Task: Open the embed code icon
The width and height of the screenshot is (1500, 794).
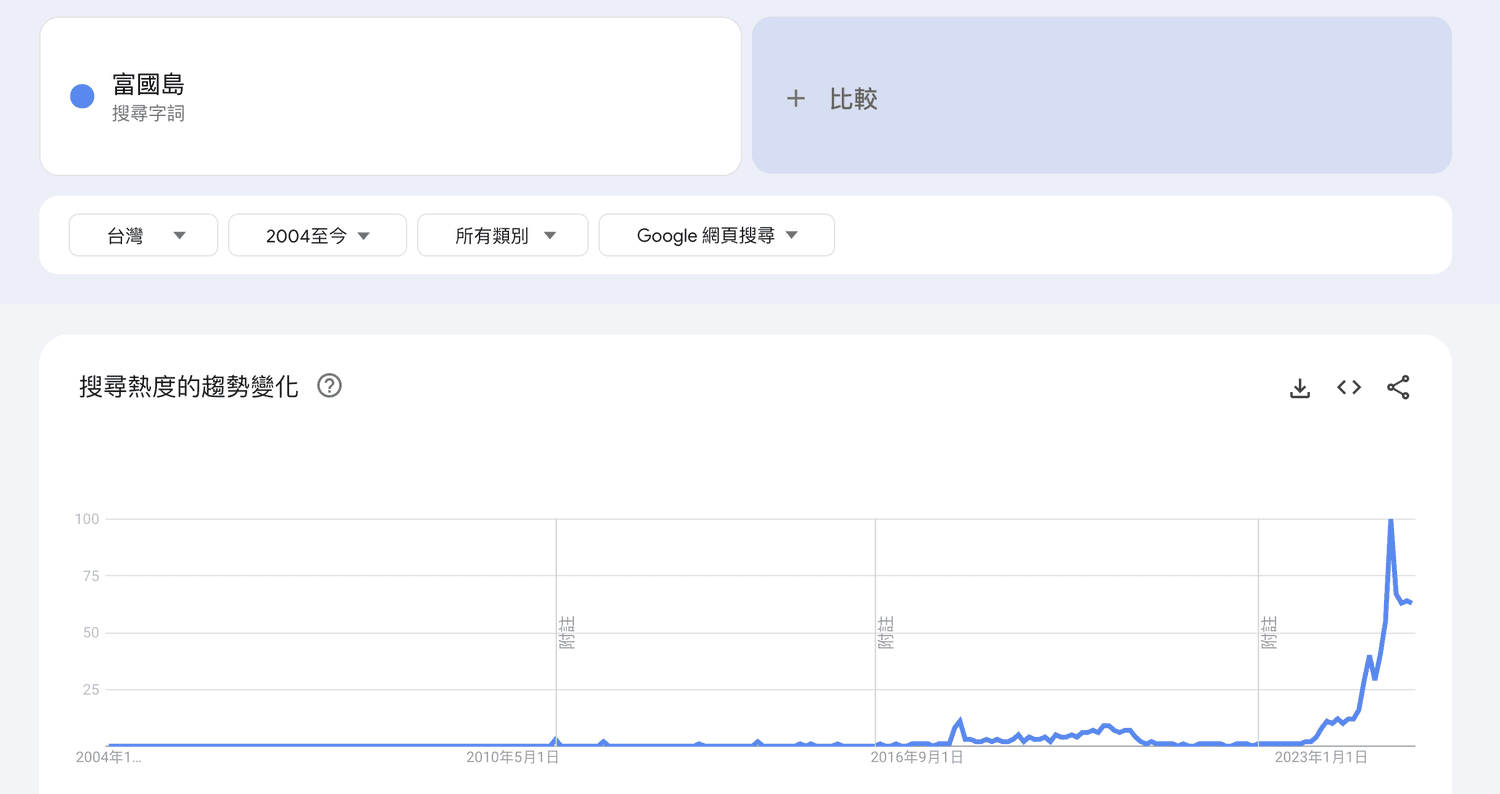Action: point(1349,388)
